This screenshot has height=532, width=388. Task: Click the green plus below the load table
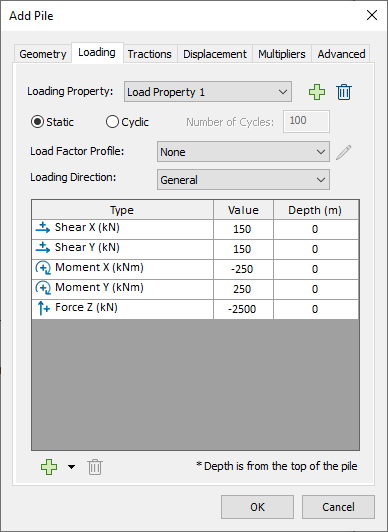tap(49, 467)
